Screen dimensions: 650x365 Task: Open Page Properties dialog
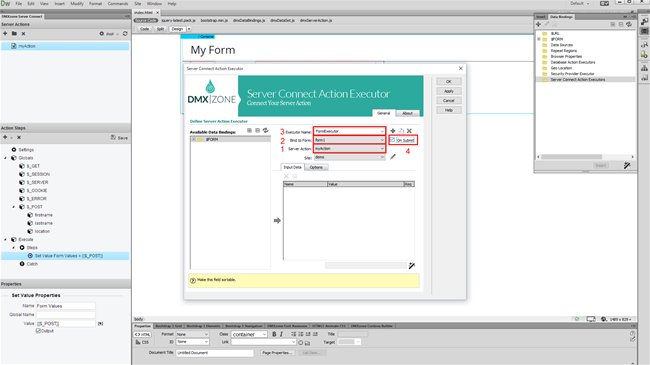277,353
